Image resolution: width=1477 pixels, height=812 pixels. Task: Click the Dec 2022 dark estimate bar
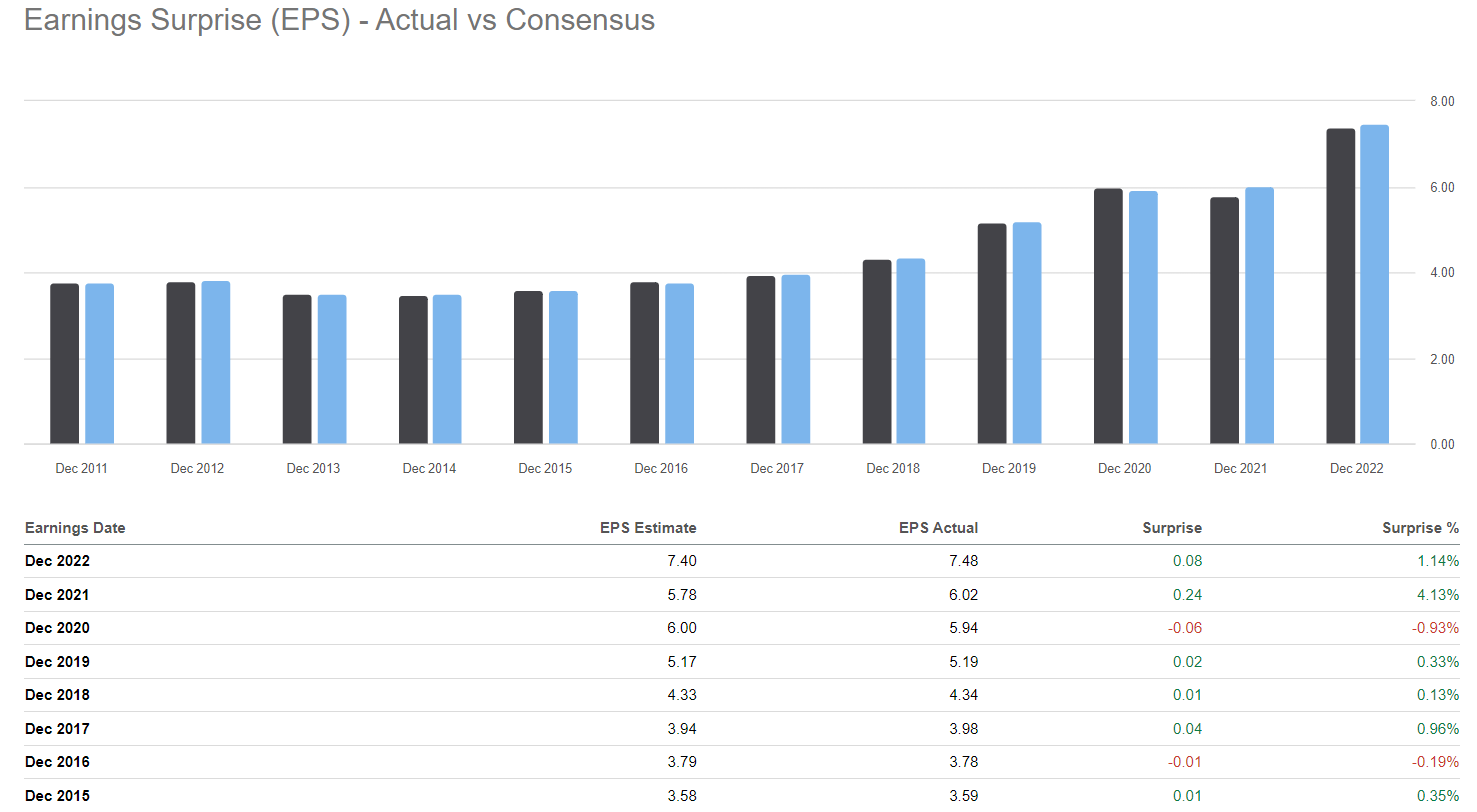click(x=1340, y=287)
